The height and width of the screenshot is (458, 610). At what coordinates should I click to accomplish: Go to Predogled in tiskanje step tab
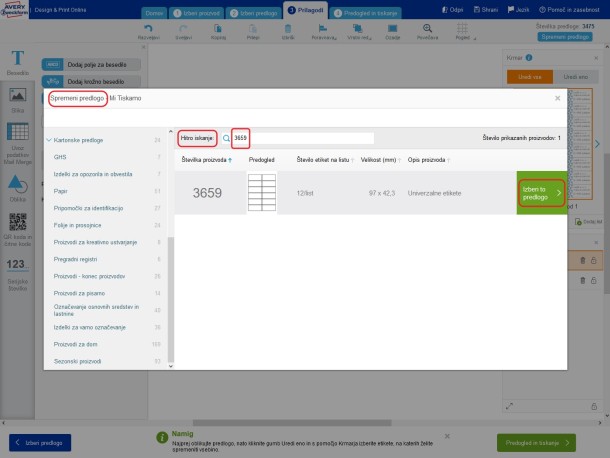click(366, 13)
